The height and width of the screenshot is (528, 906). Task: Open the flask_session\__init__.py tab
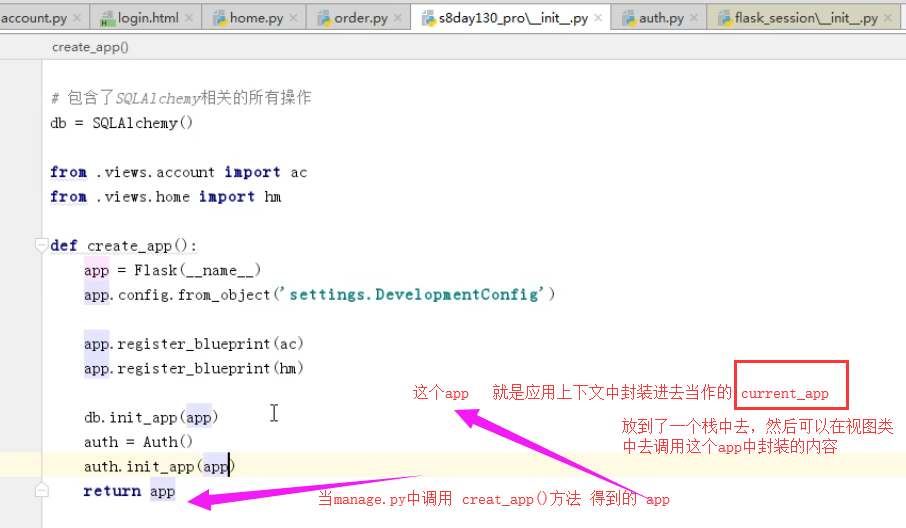[806, 18]
